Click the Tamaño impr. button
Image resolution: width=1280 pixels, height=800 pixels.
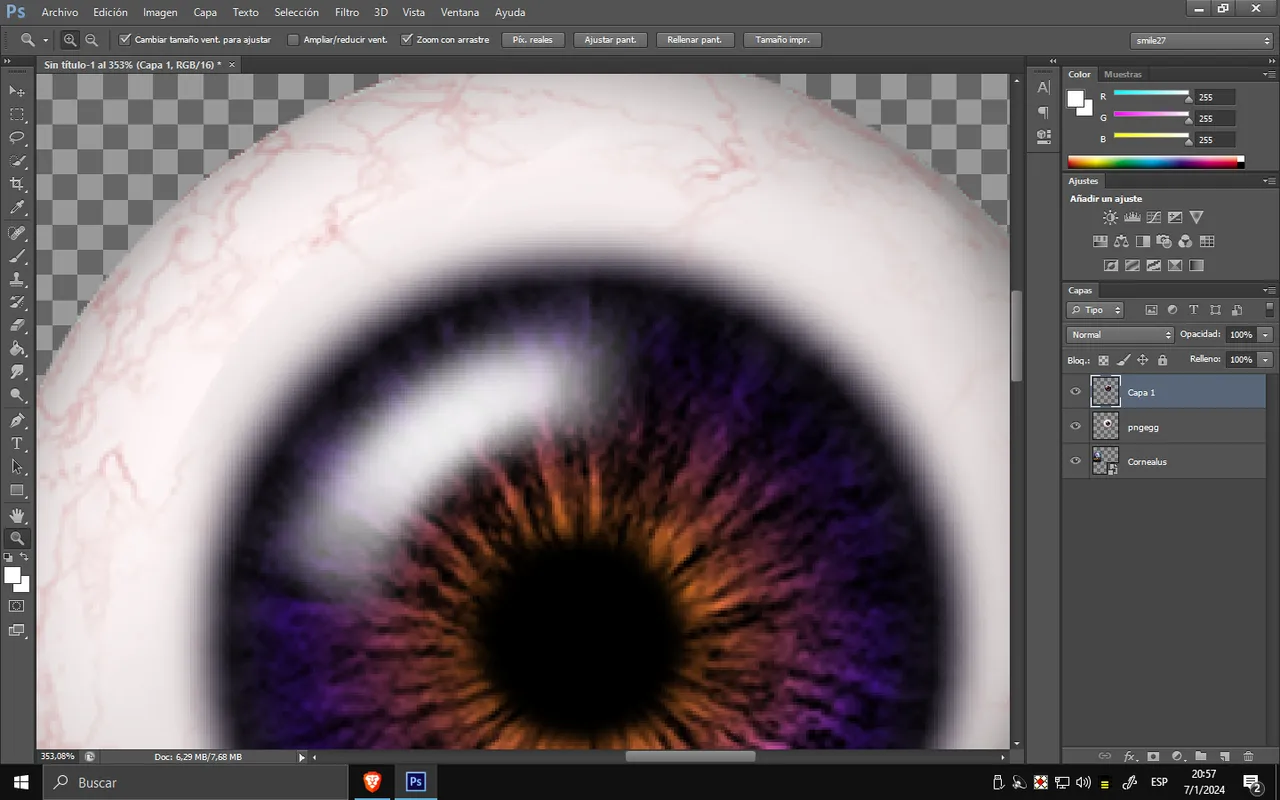[783, 40]
